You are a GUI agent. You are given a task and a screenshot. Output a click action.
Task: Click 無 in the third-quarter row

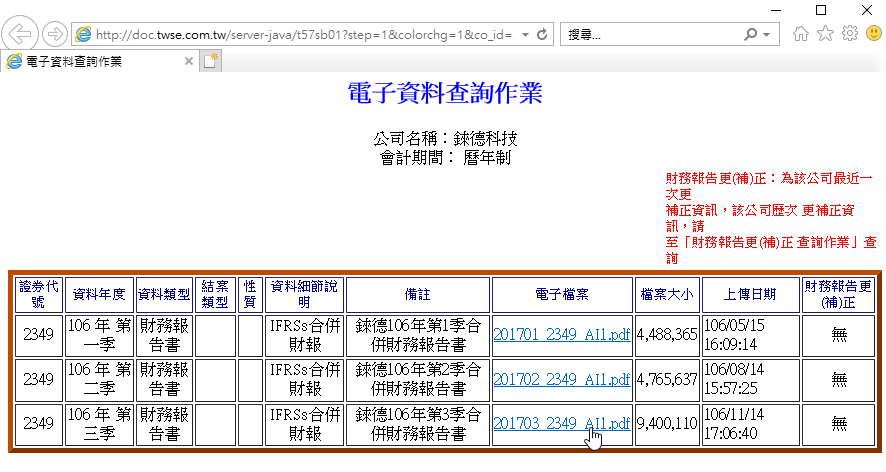[839, 424]
